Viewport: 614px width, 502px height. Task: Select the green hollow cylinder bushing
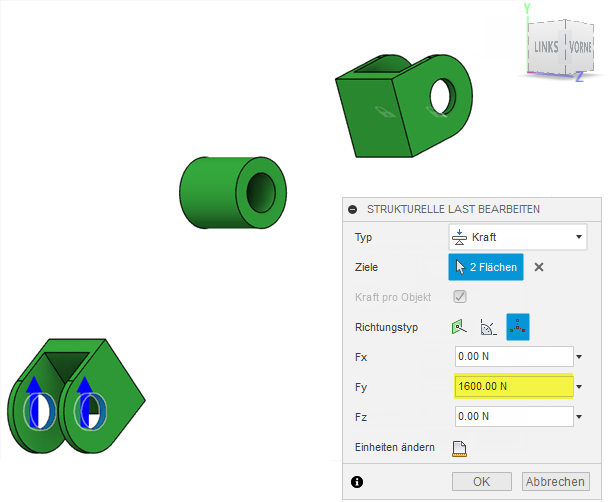tap(233, 192)
